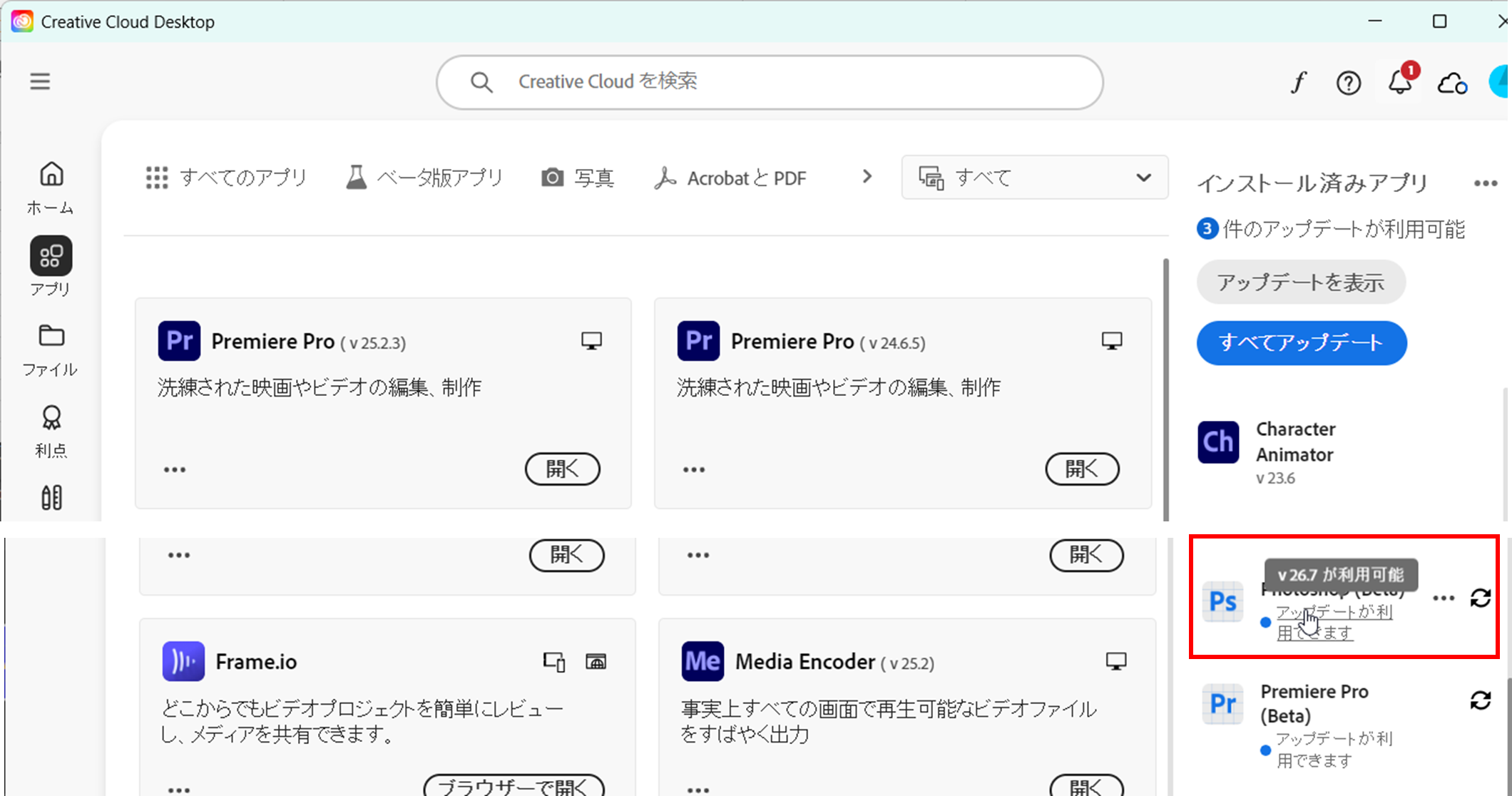This screenshot has width=1512, height=796.
Task: Open Premiere Pro v25.2.3 with 開く
Action: coord(562,469)
